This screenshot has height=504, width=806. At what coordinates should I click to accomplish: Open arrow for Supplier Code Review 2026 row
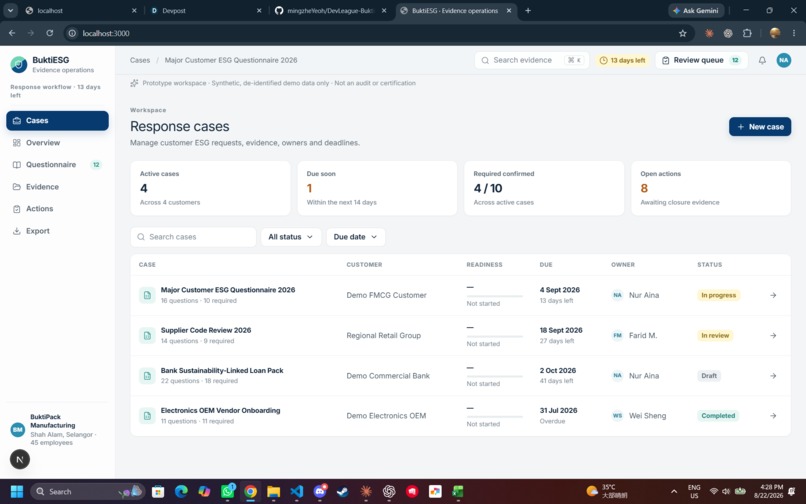point(773,335)
